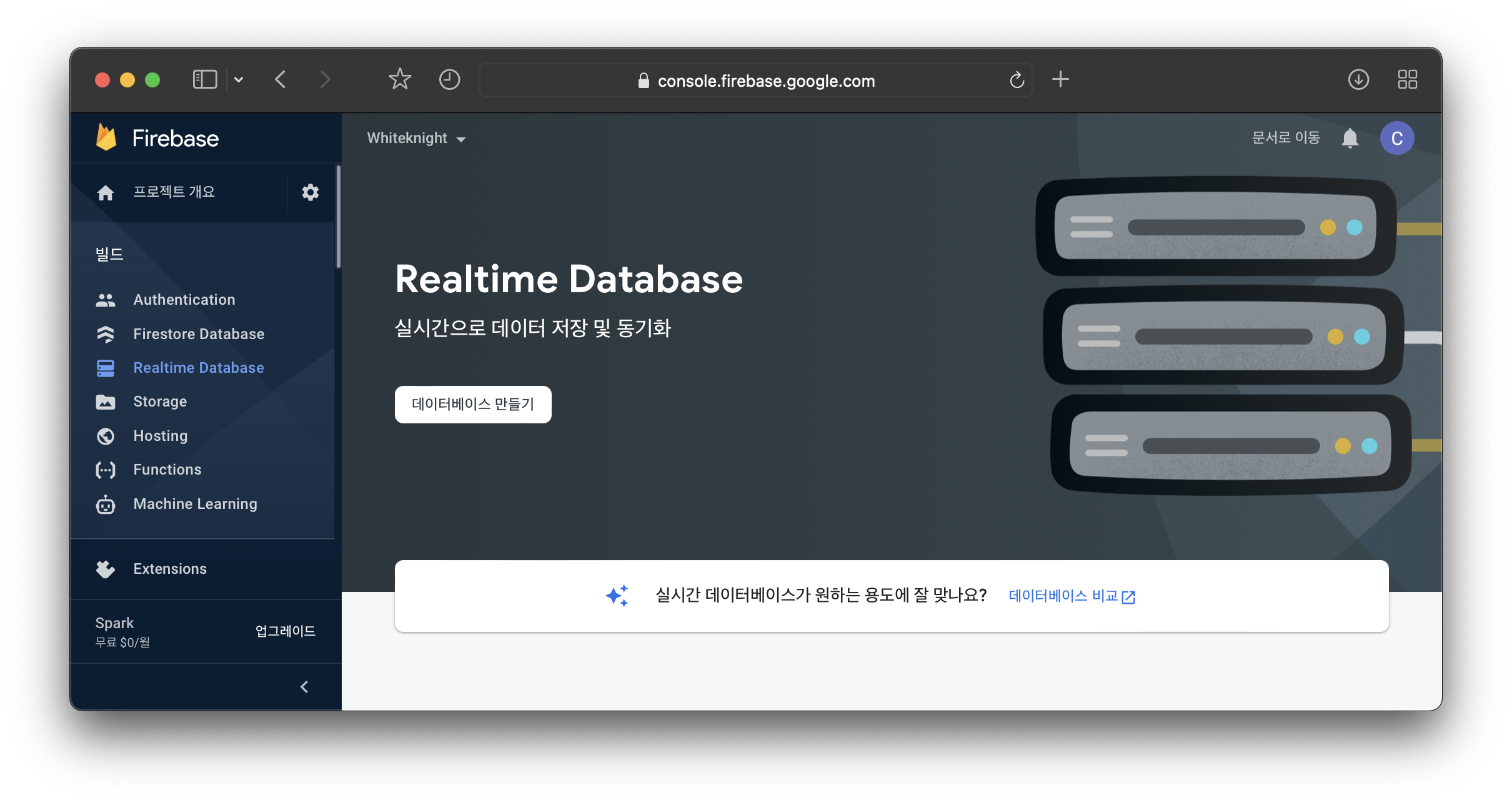Click the Storage folder icon

(x=106, y=402)
